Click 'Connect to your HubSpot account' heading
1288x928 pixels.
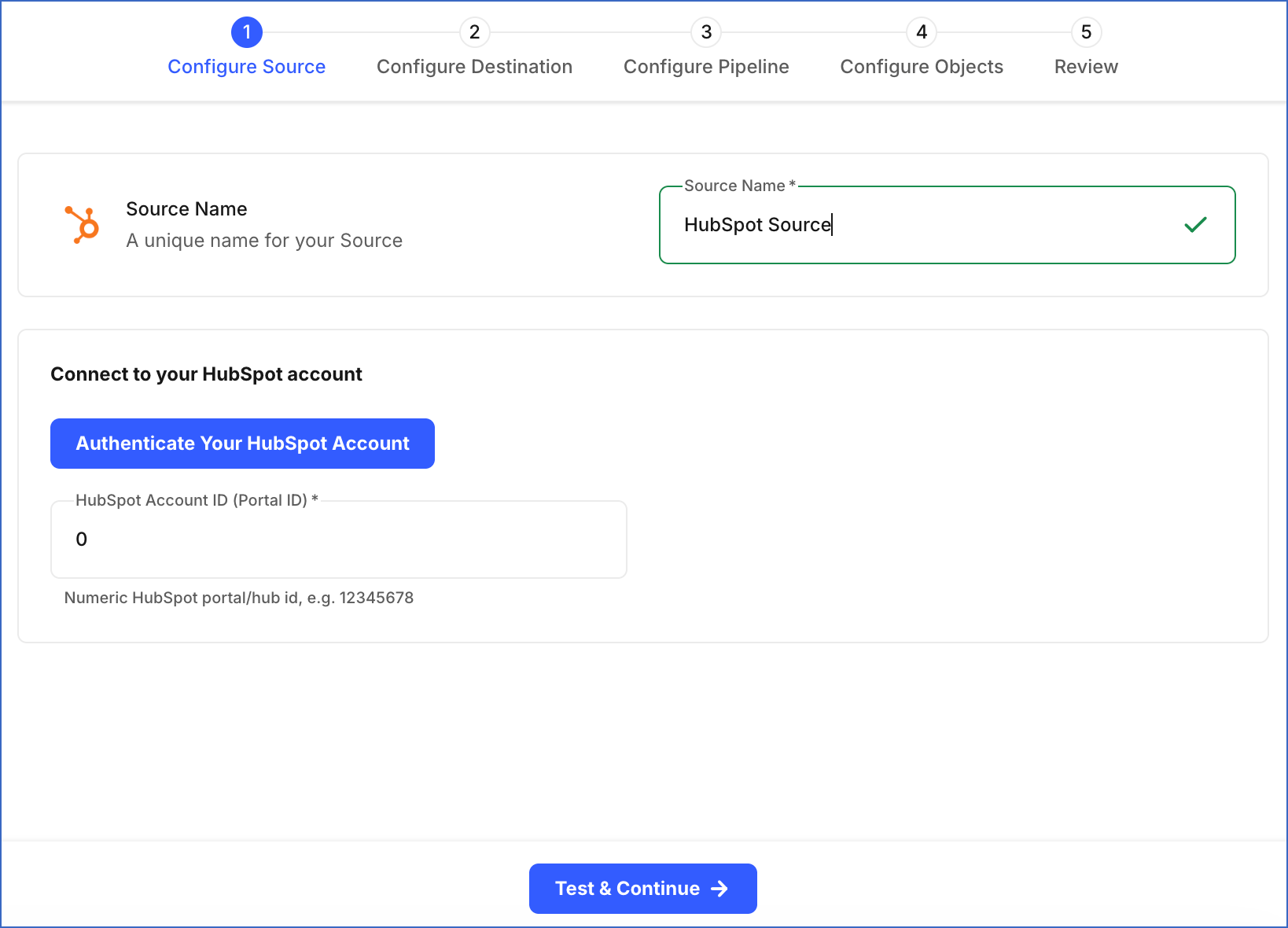(x=206, y=374)
